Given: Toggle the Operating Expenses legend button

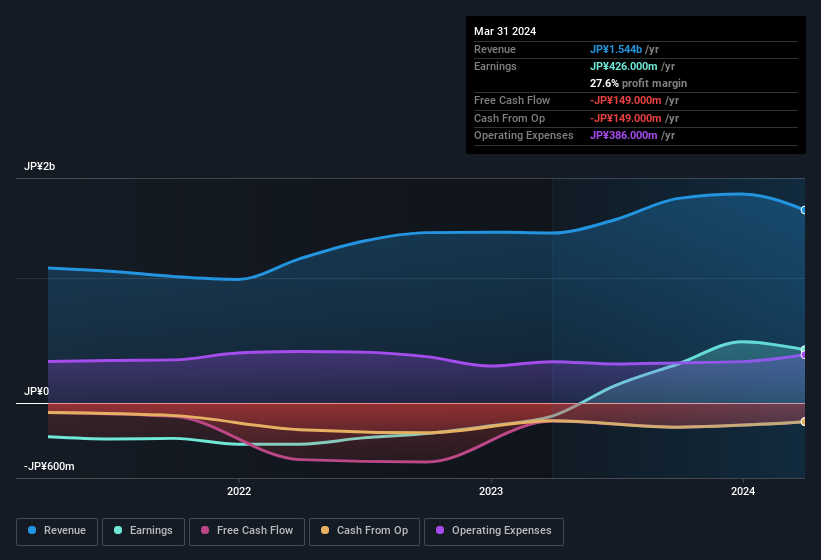Looking at the screenshot, I should [494, 531].
